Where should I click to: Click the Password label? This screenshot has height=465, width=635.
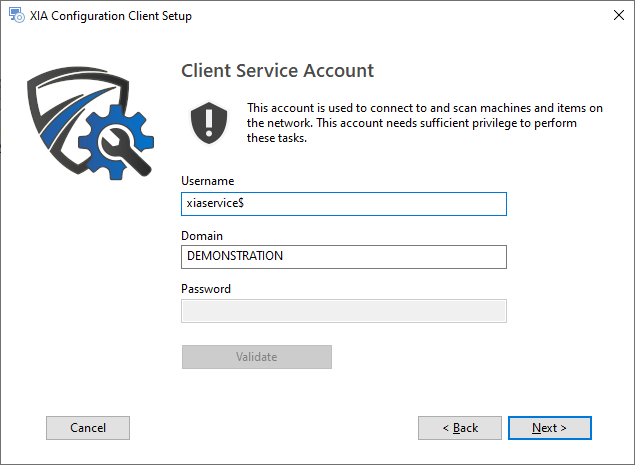coord(206,289)
